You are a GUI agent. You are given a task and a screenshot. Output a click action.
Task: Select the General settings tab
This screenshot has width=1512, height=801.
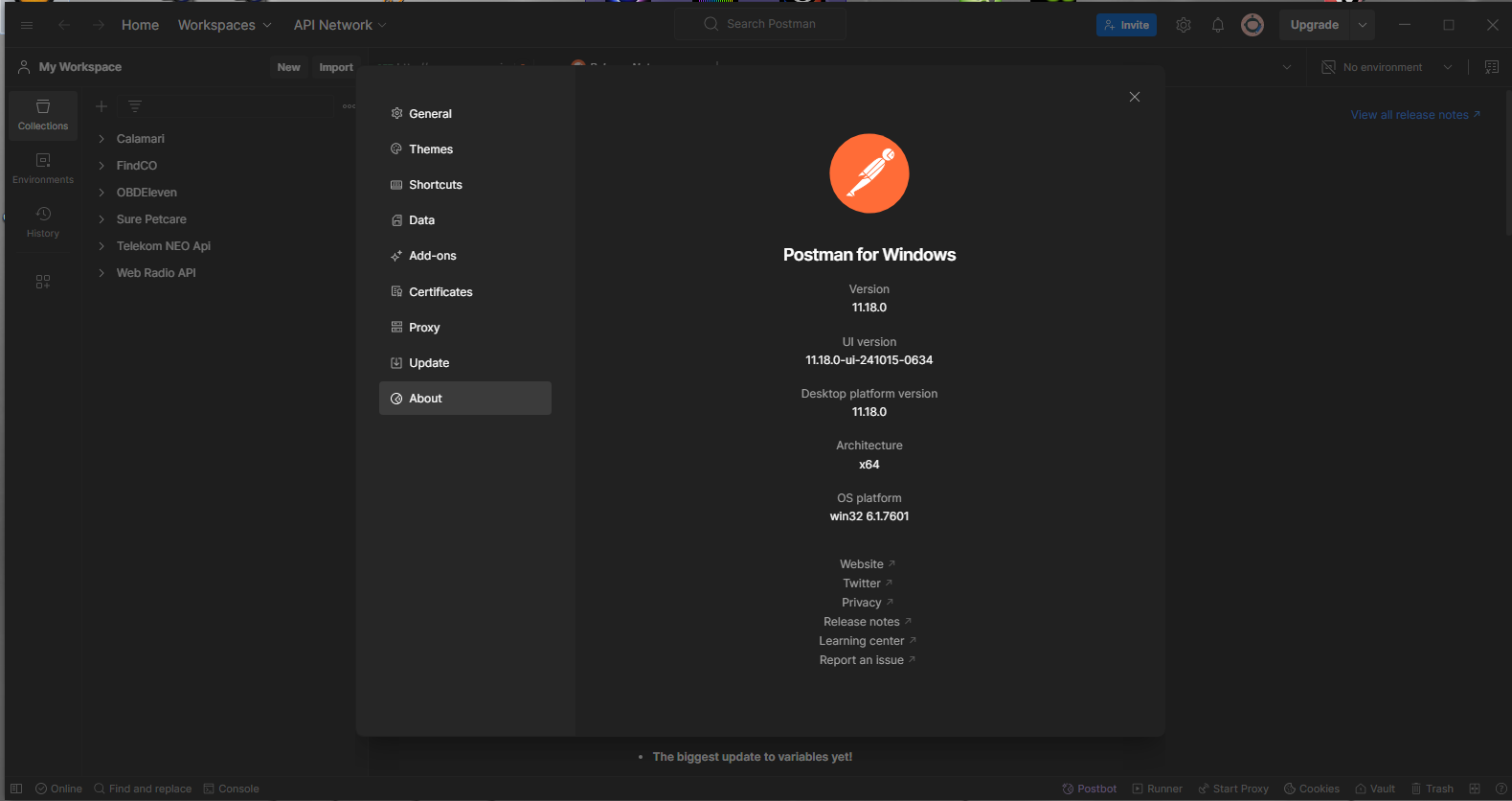[x=465, y=114]
